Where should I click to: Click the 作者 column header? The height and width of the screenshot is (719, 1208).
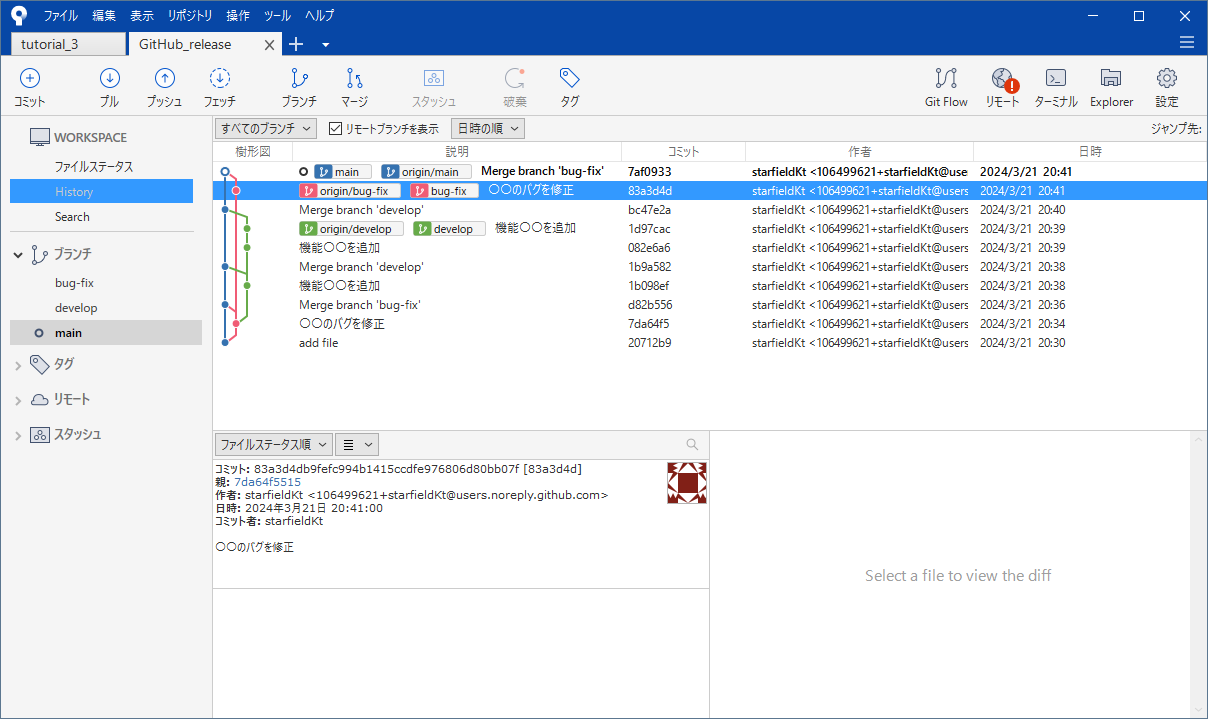coord(859,151)
